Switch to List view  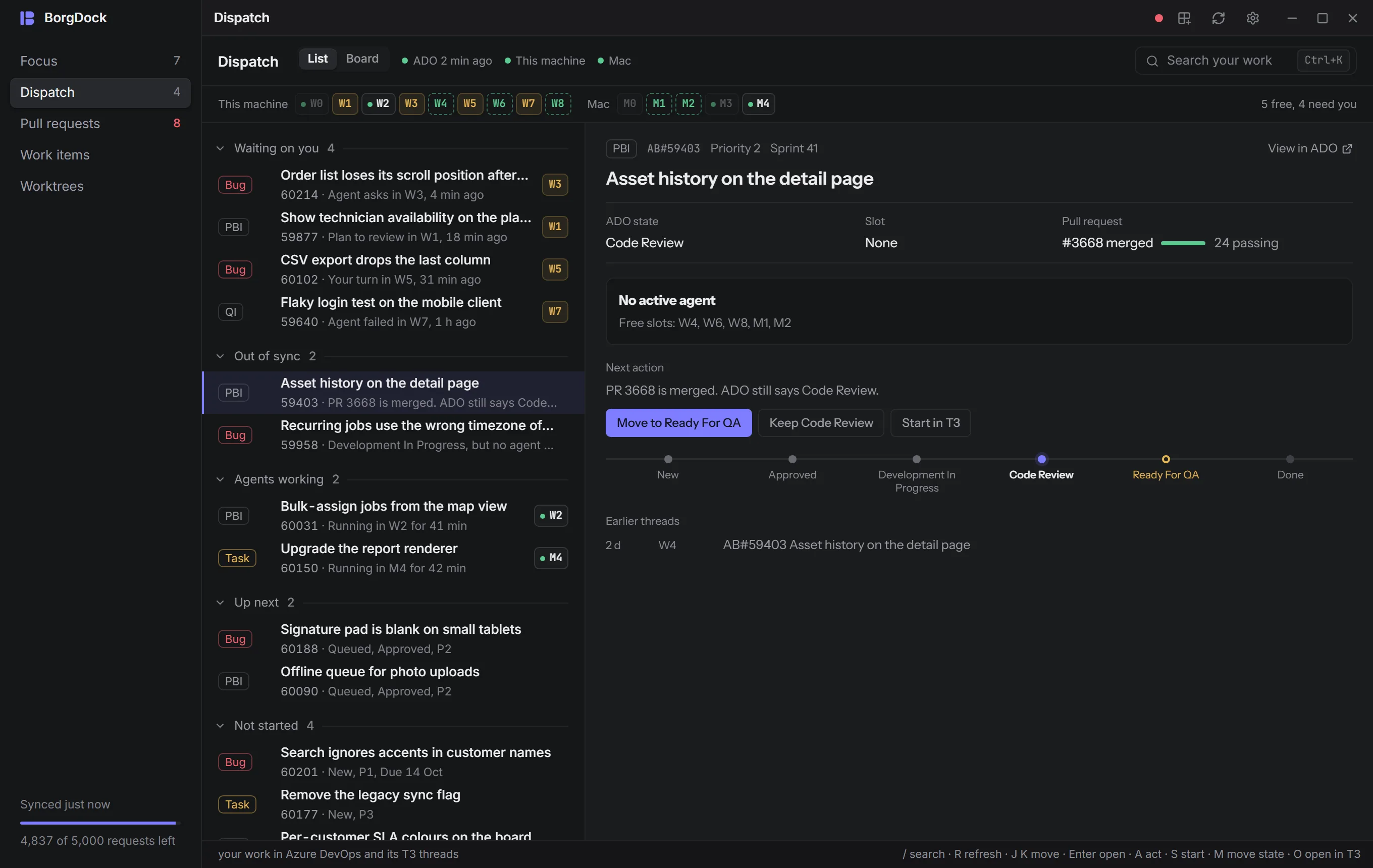(x=318, y=59)
